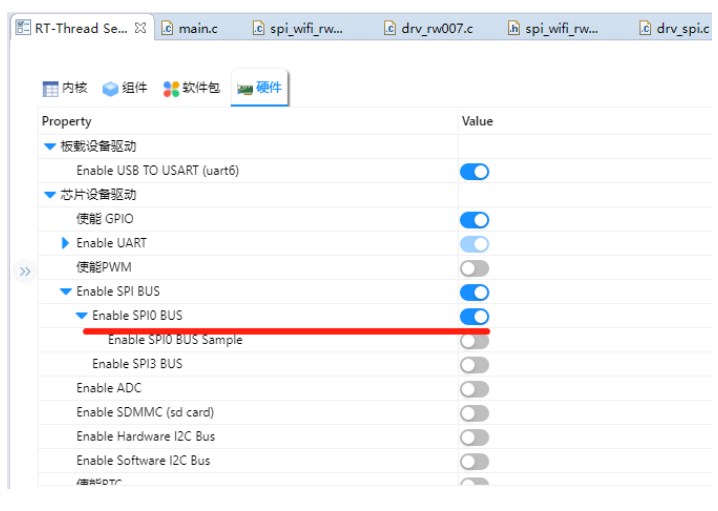
Task: Turn on Enable SDMMC (sd card) switch
Action: [474, 413]
